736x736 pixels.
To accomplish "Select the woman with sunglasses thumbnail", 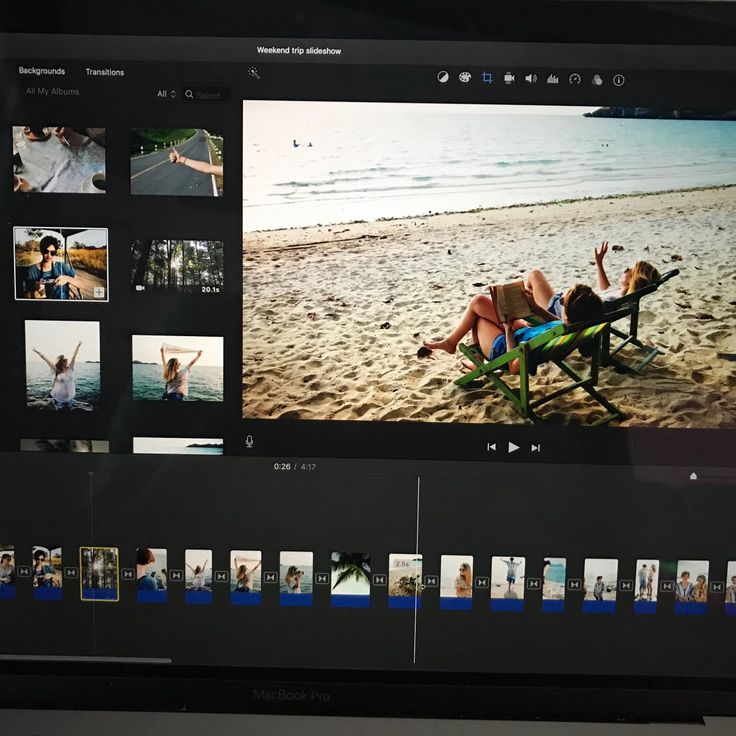I will [61, 264].
